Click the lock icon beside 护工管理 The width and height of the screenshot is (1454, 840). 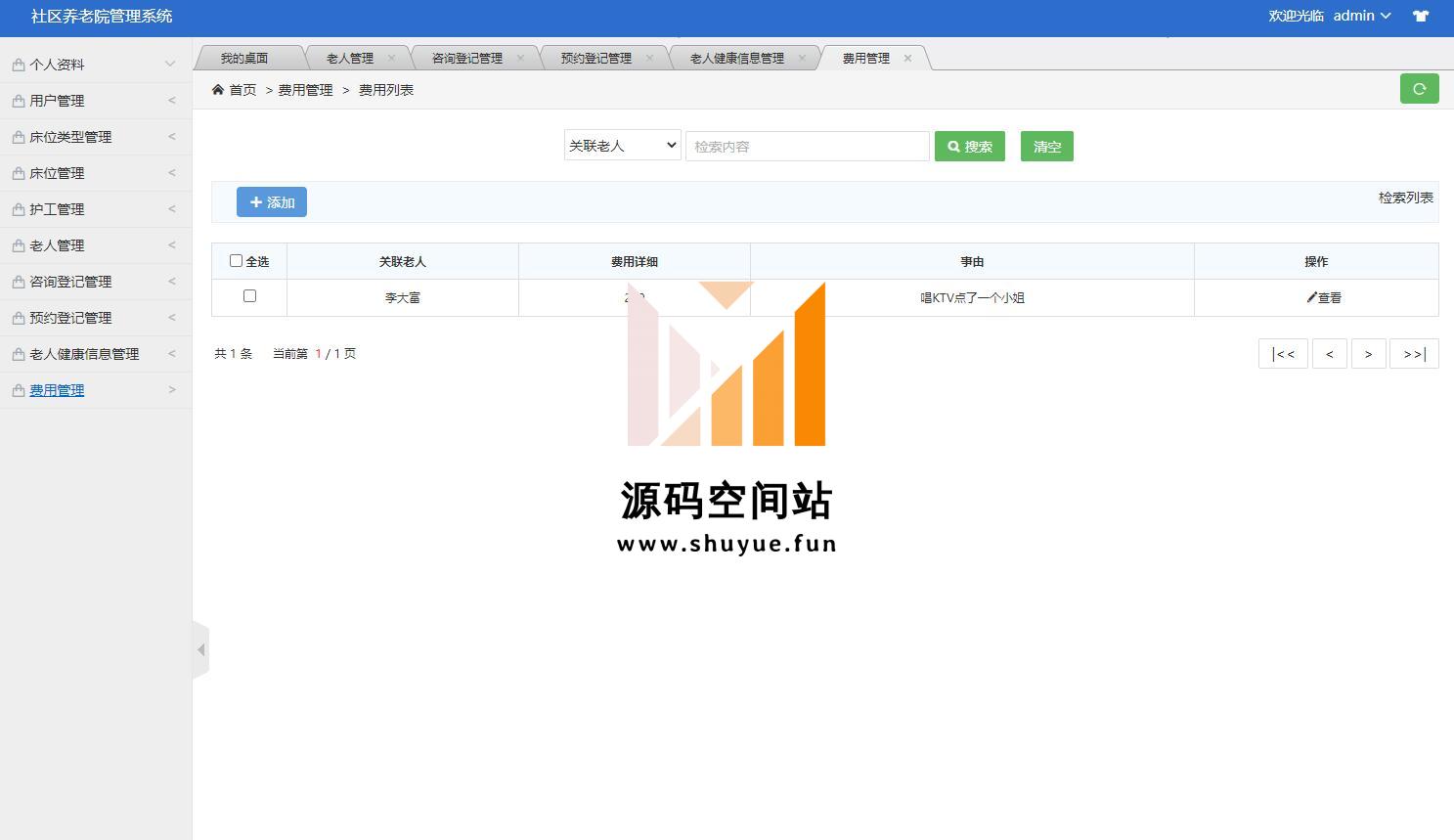[x=19, y=209]
